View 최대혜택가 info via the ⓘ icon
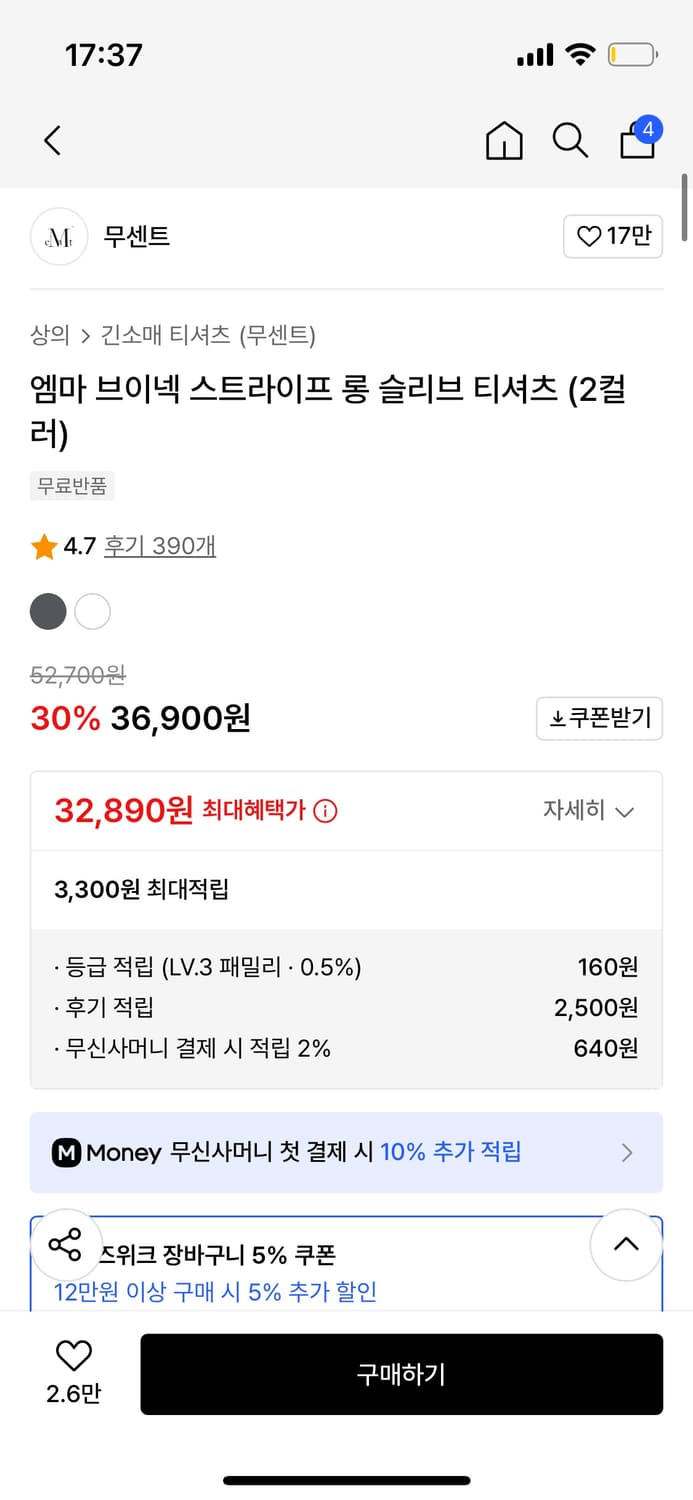The height and width of the screenshot is (1500, 693). pyautogui.click(x=324, y=811)
